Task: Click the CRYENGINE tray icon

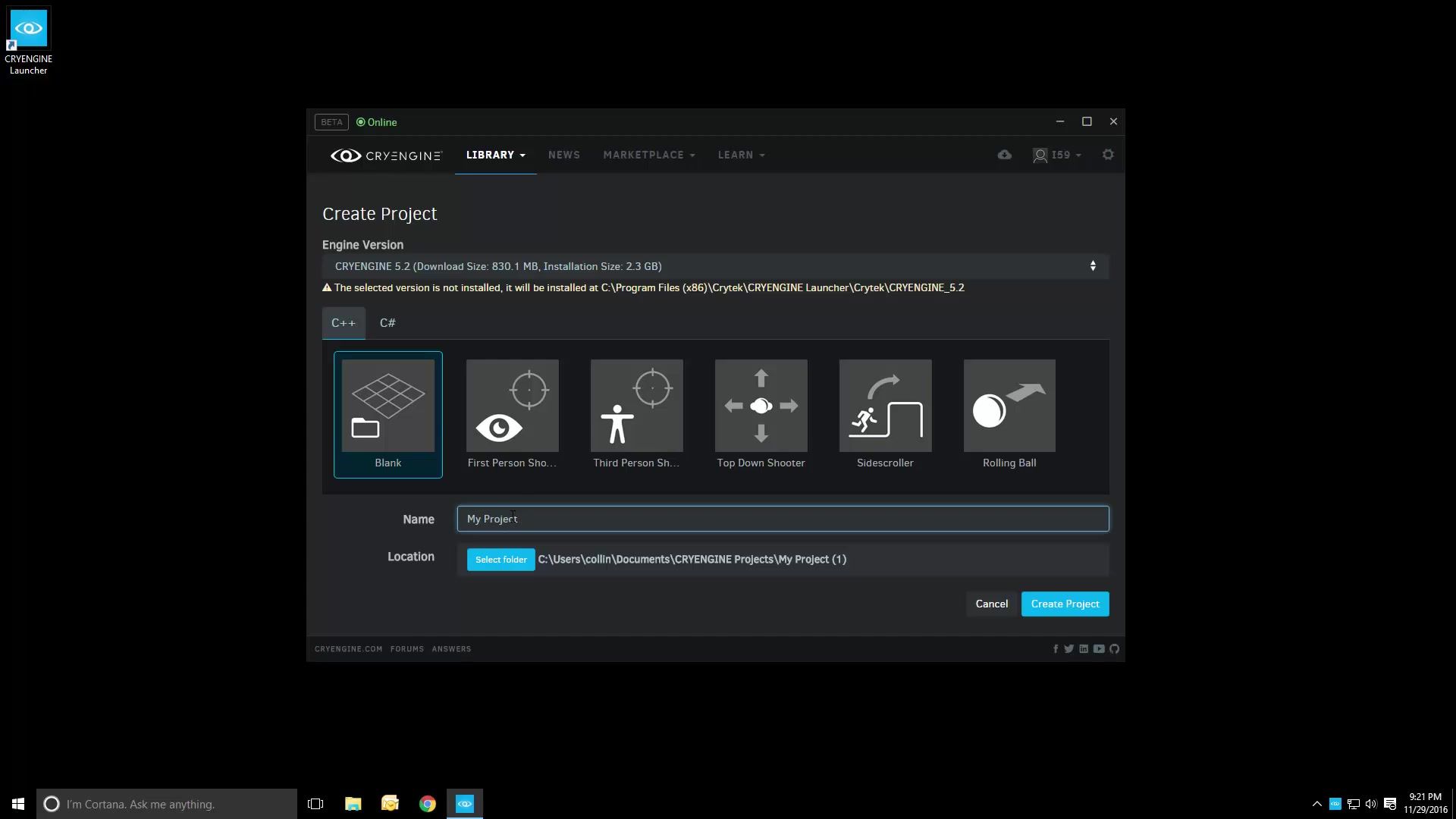Action: (x=1335, y=804)
